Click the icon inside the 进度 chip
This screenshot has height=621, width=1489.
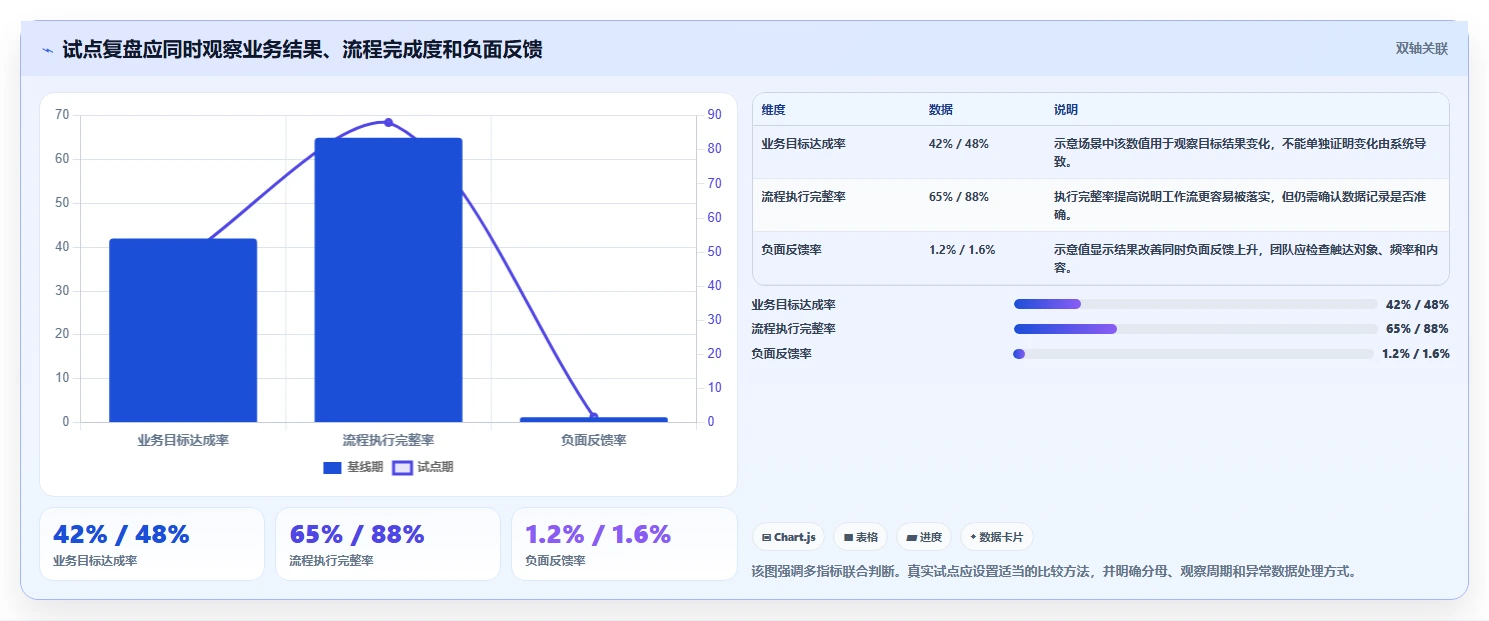coord(911,537)
